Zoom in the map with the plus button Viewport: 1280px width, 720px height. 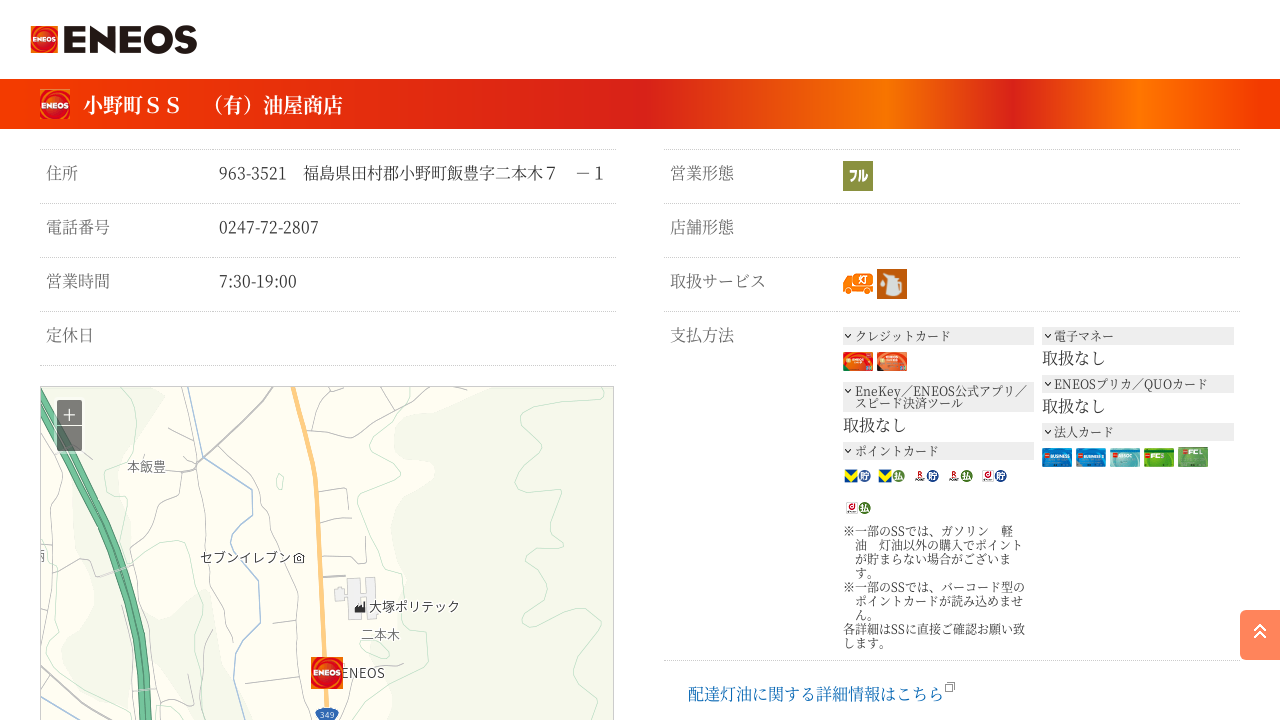(x=69, y=413)
